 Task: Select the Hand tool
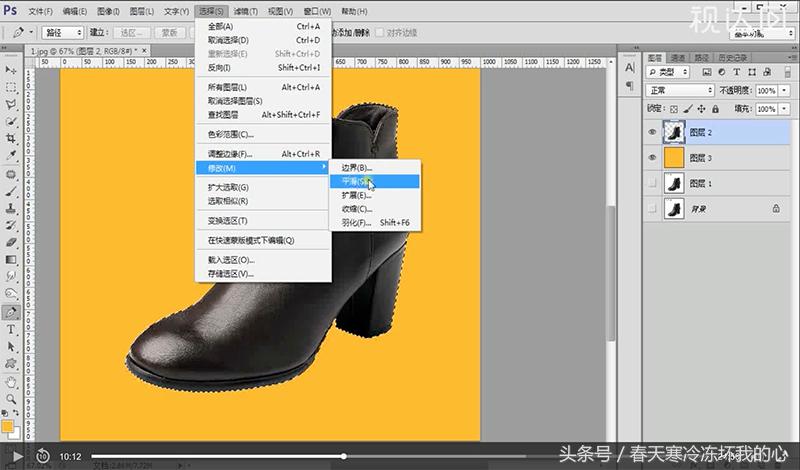[11, 382]
